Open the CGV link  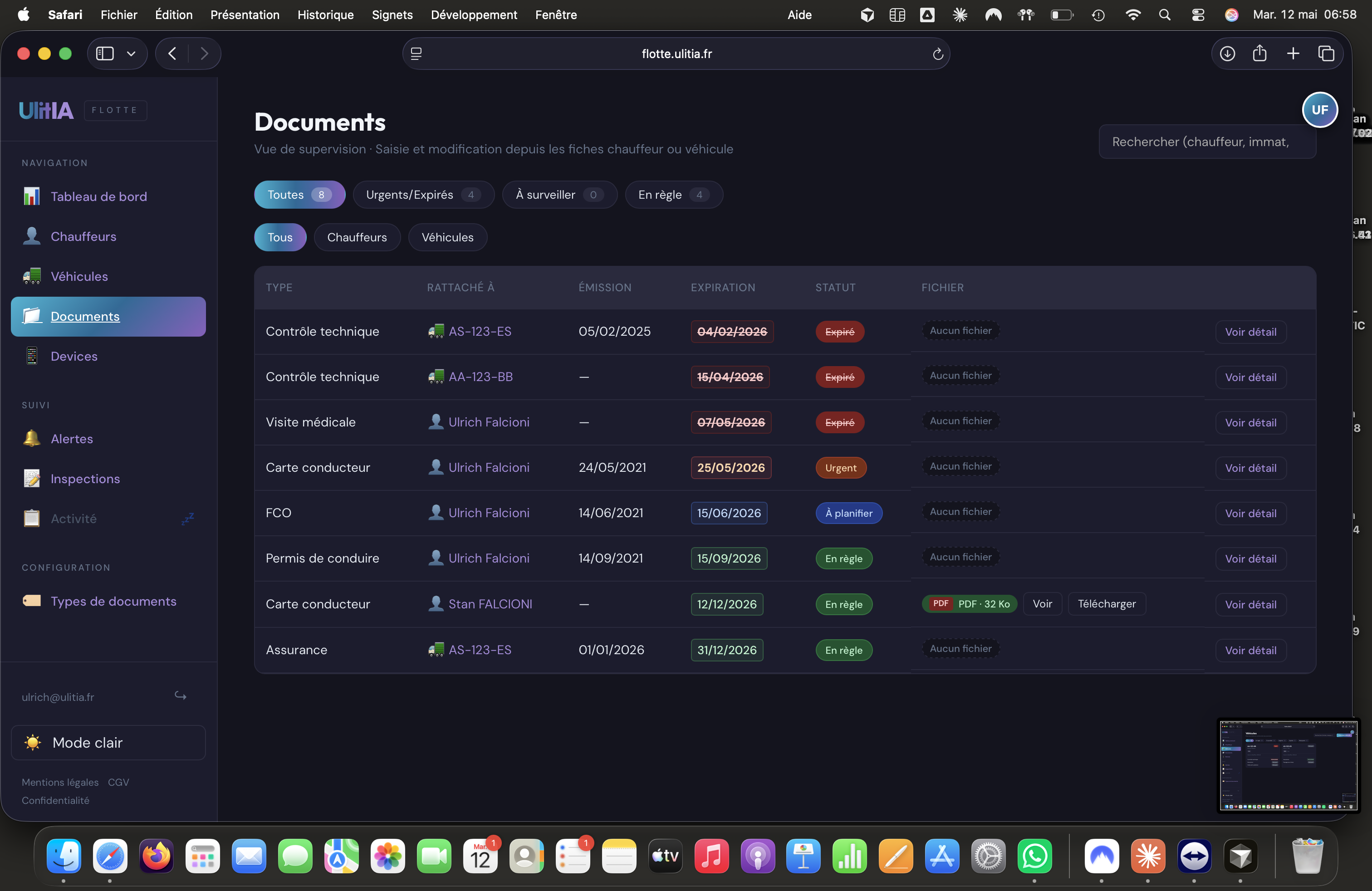pos(118,782)
